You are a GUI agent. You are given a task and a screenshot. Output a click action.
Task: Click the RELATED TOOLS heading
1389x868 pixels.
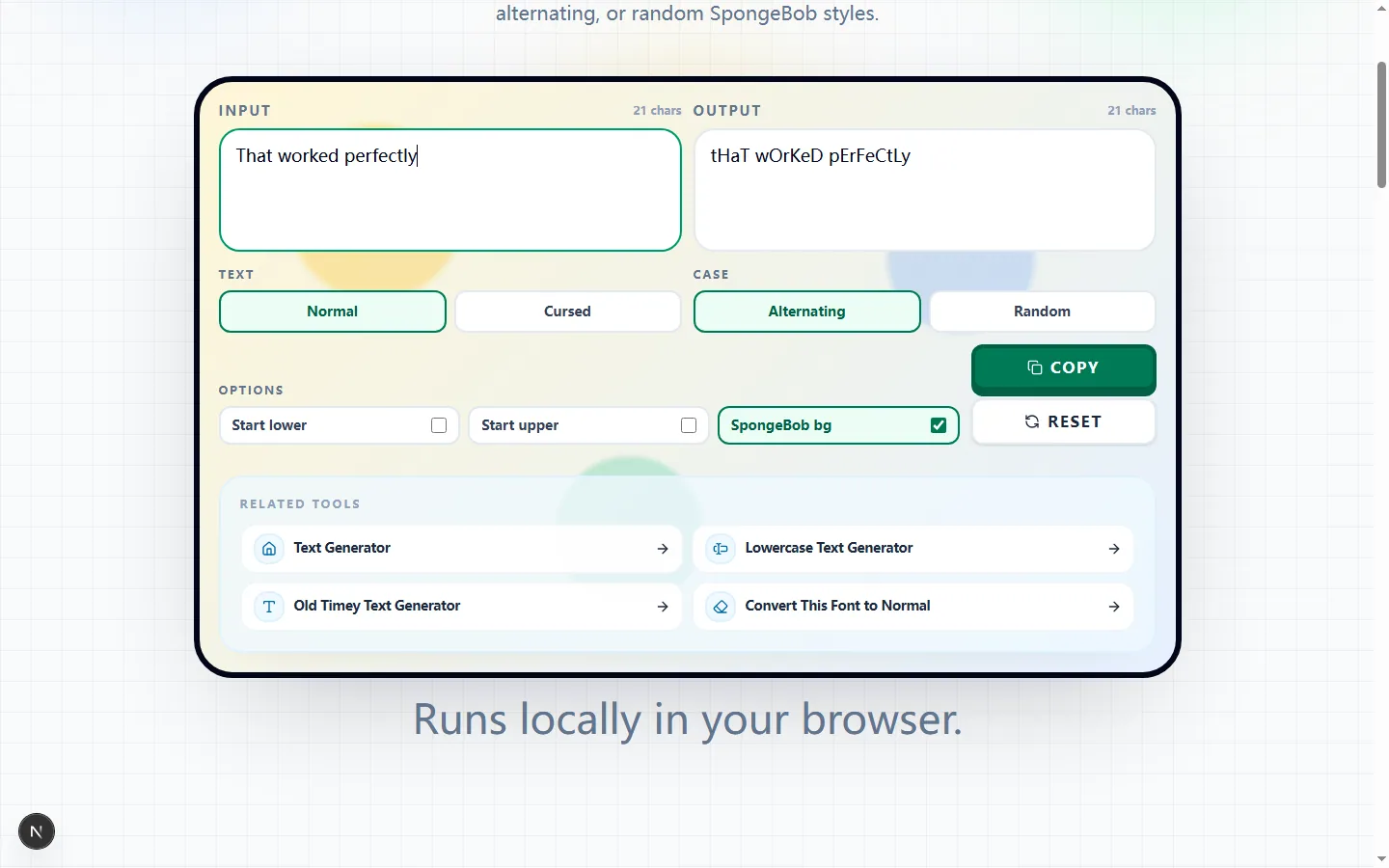pyautogui.click(x=300, y=504)
